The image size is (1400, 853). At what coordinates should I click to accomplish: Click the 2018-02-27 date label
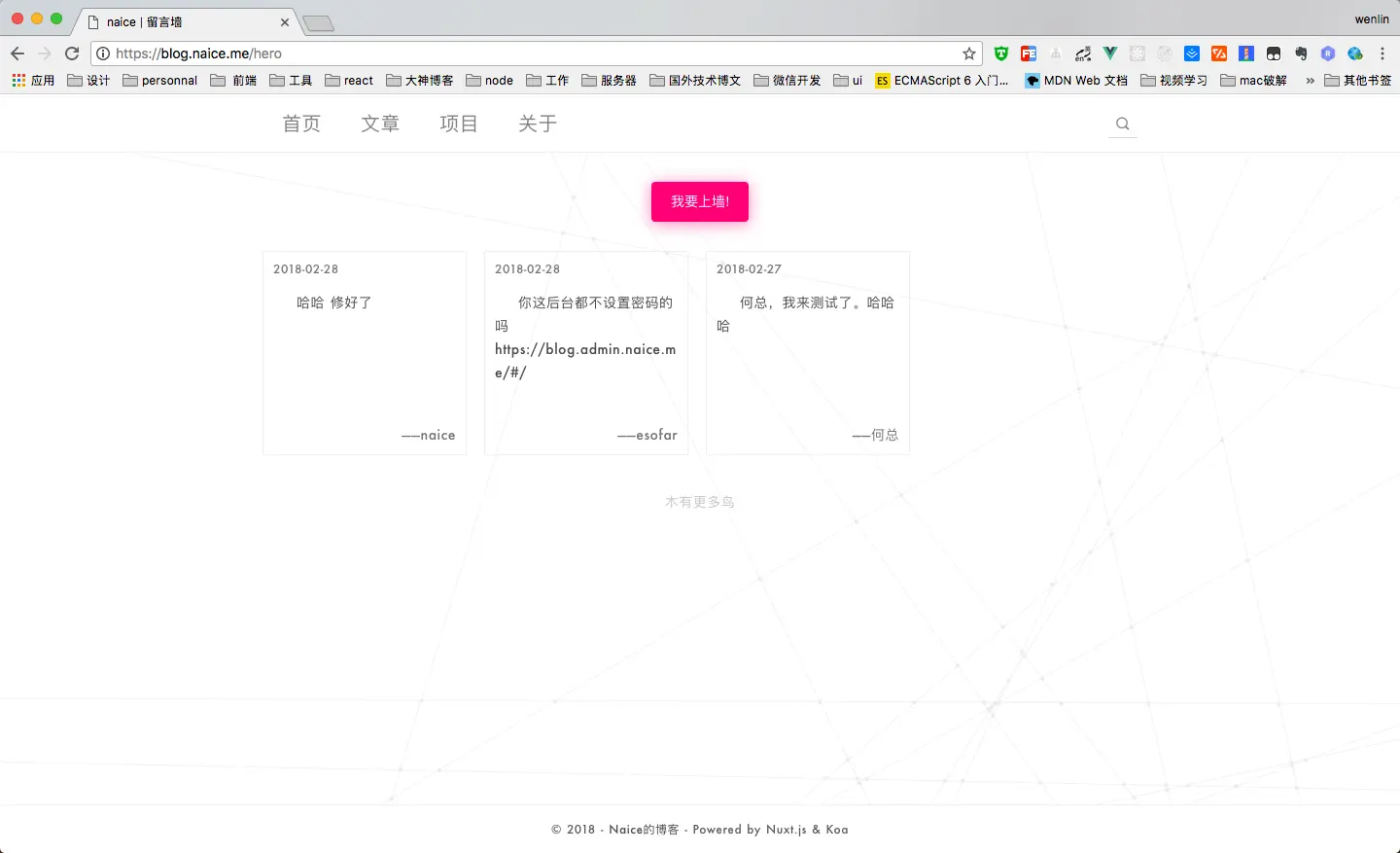tap(749, 269)
